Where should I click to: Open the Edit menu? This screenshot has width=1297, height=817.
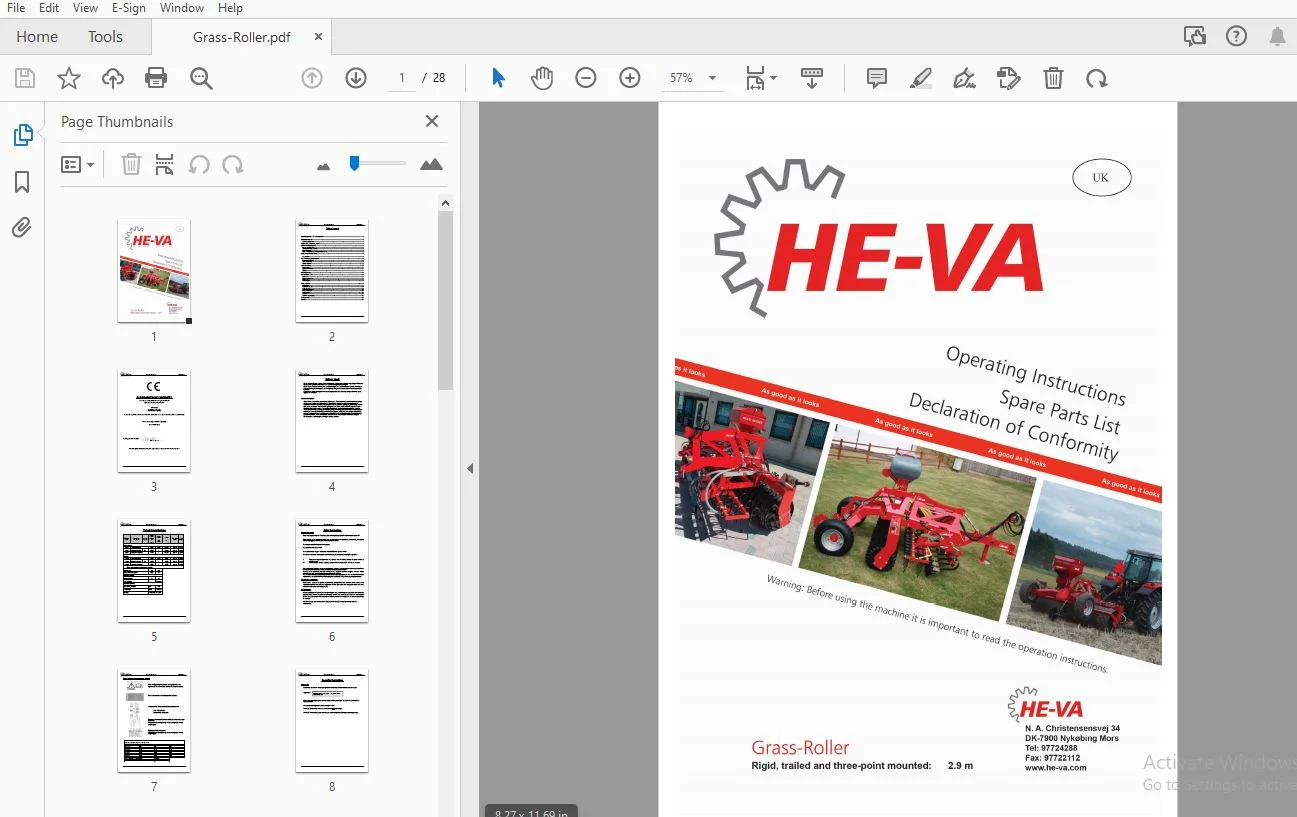(x=49, y=8)
